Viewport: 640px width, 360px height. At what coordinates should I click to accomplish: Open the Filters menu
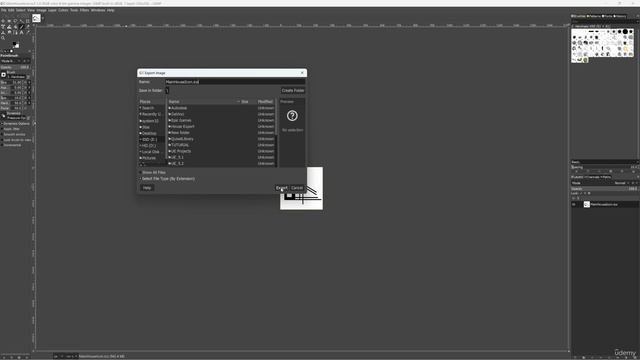point(84,10)
